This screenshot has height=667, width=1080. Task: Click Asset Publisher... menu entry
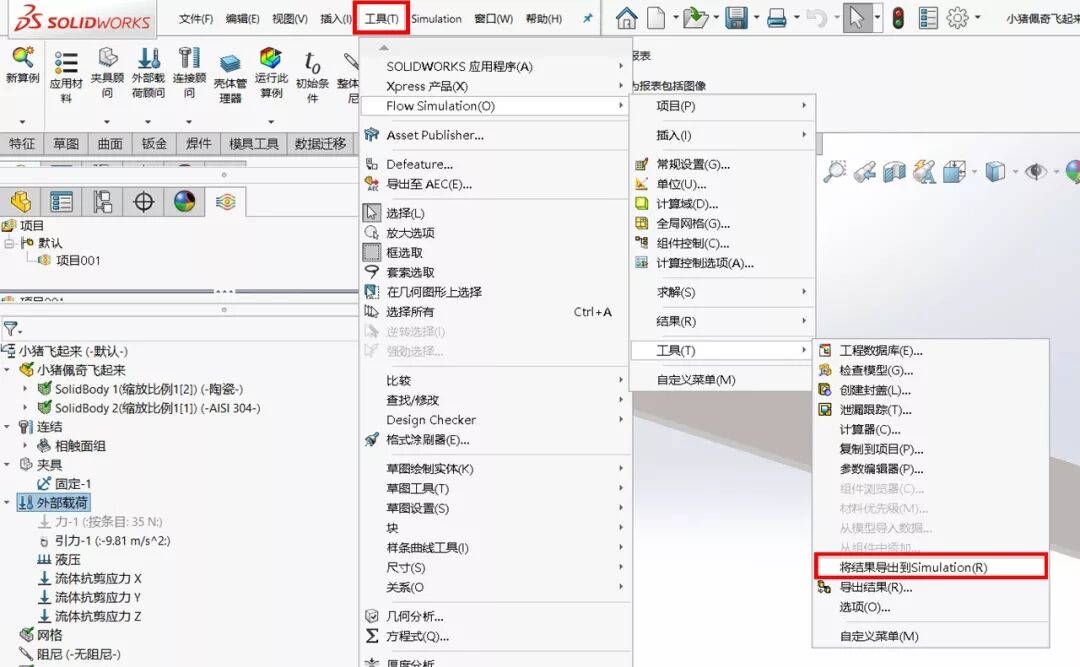pos(495,135)
